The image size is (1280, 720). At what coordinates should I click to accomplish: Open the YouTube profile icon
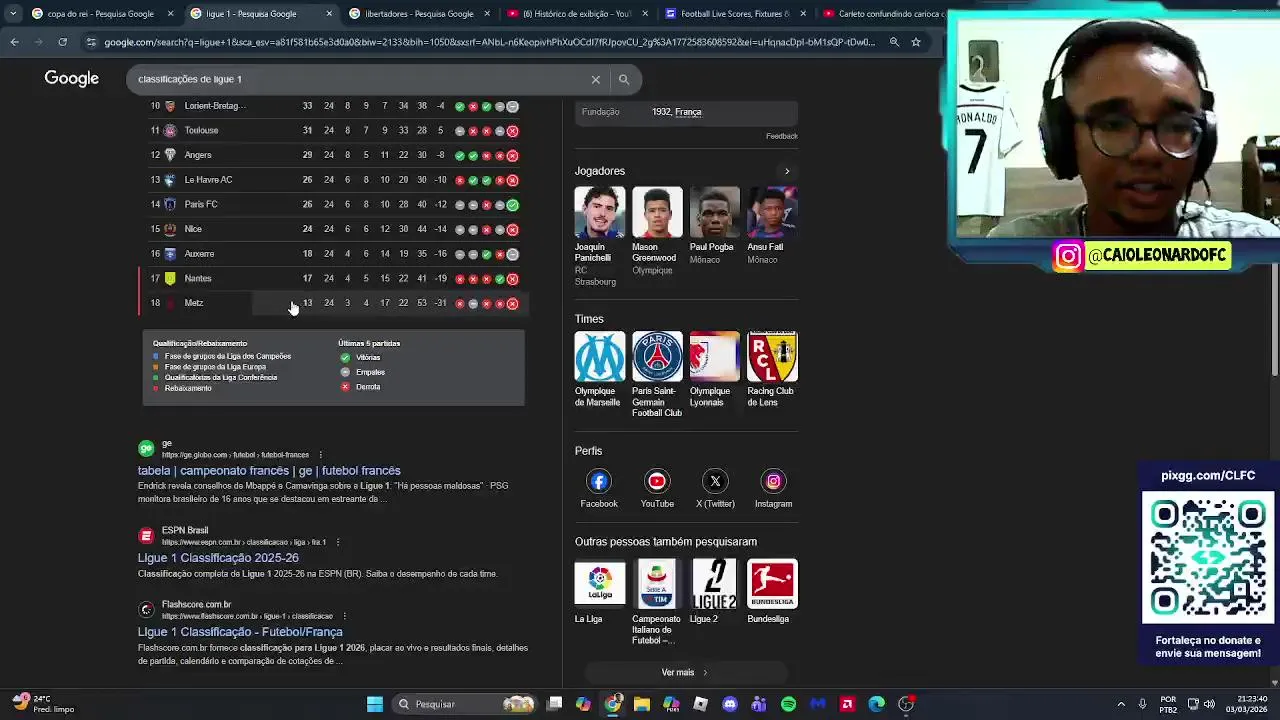pos(657,481)
